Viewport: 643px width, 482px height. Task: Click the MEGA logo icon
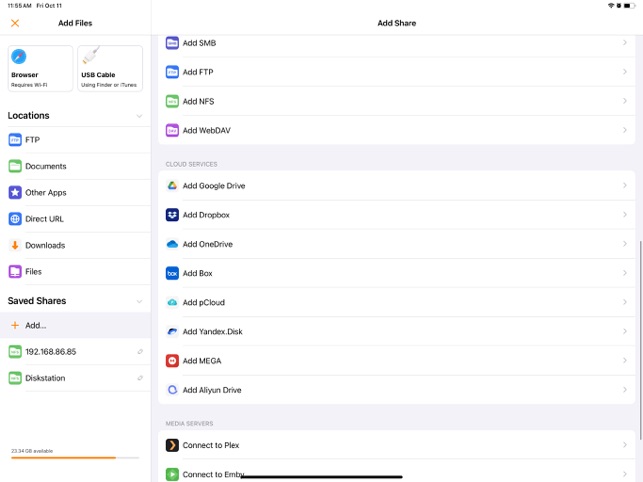coord(172,361)
